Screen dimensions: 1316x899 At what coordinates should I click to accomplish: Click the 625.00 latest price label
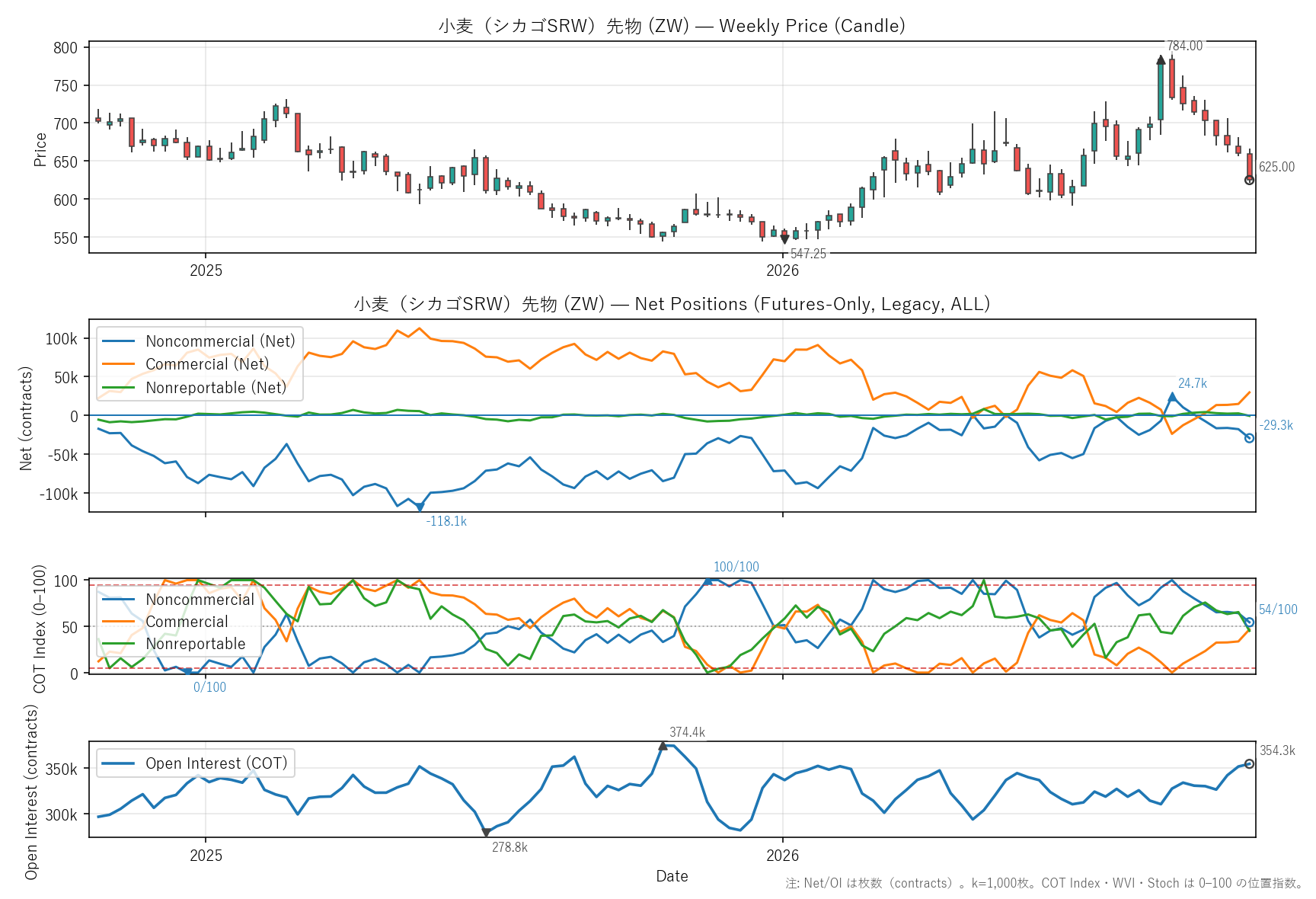point(1276,167)
